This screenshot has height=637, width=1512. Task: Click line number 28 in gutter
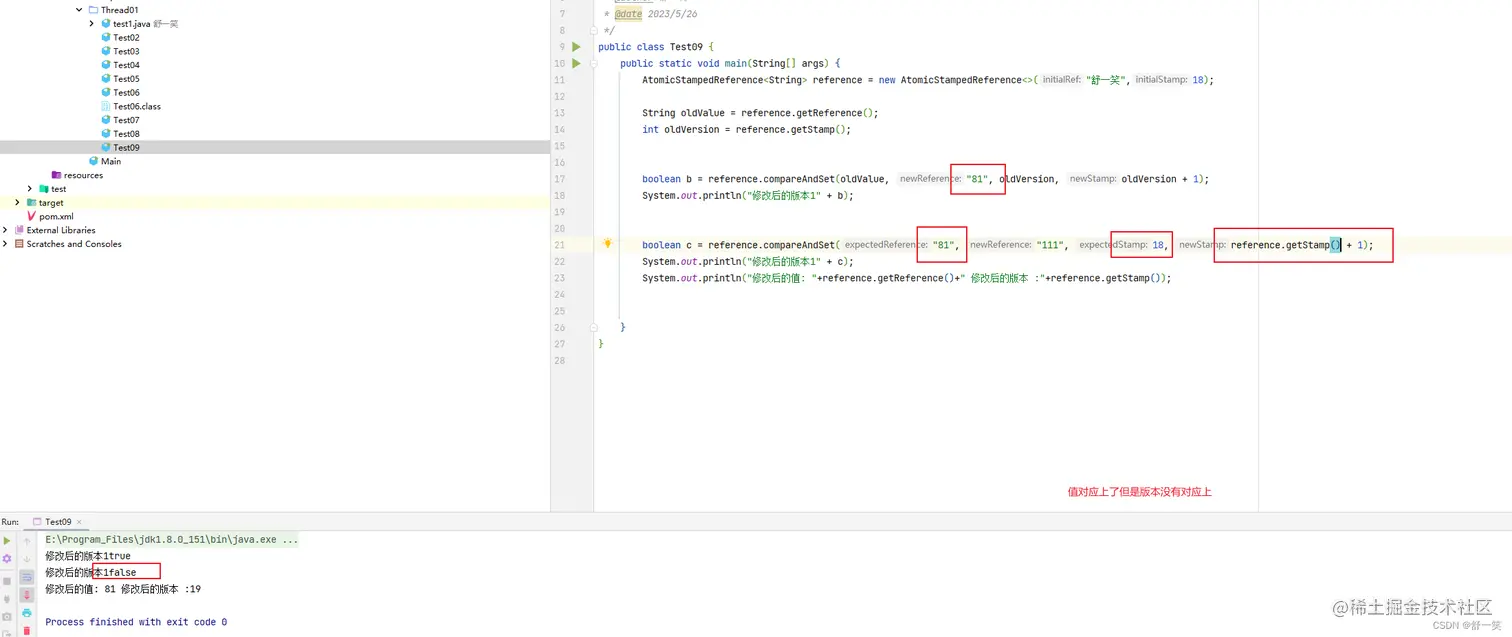tap(560, 360)
